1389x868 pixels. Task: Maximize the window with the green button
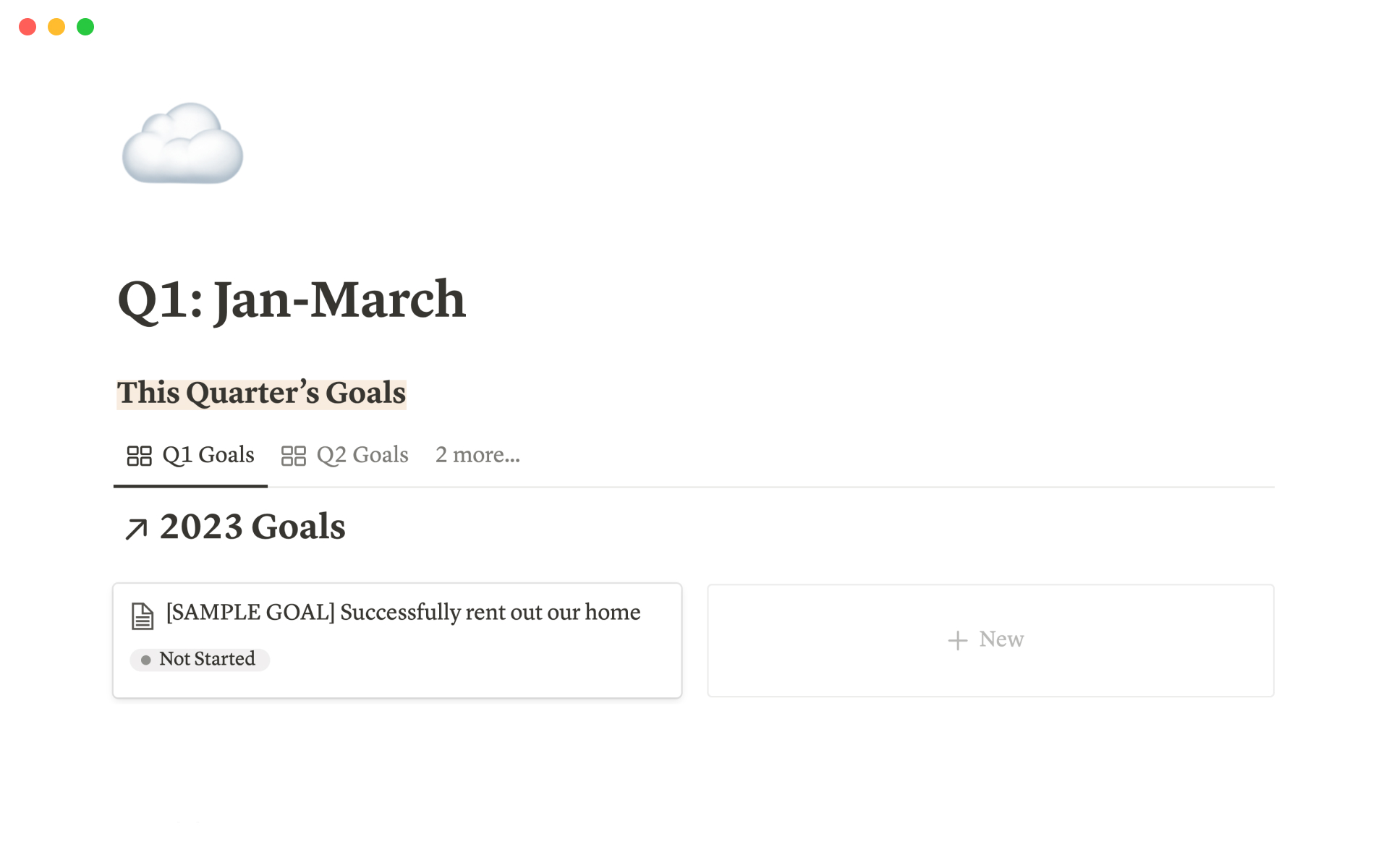[85, 27]
